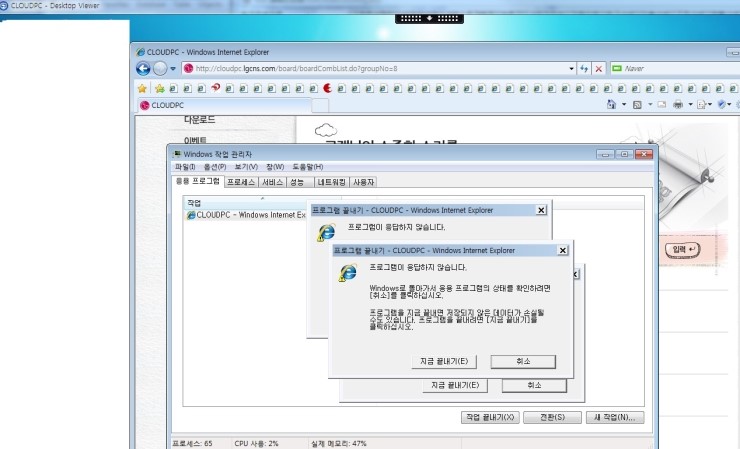Close the Windows 작업 관리자 window
Viewport: 740px width, 449px height.
[x=644, y=154]
